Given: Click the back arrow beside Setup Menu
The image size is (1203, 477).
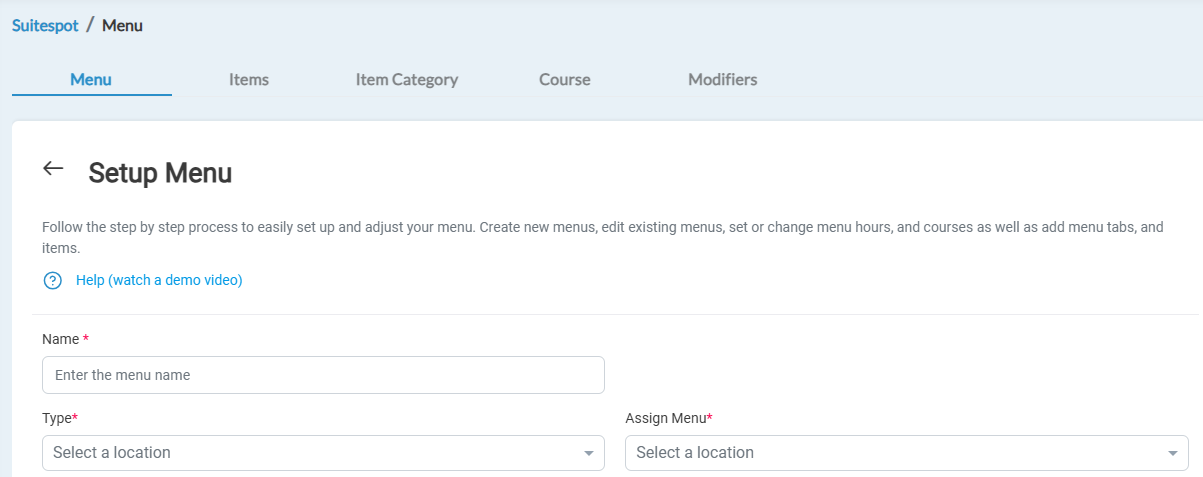Looking at the screenshot, I should [x=53, y=169].
